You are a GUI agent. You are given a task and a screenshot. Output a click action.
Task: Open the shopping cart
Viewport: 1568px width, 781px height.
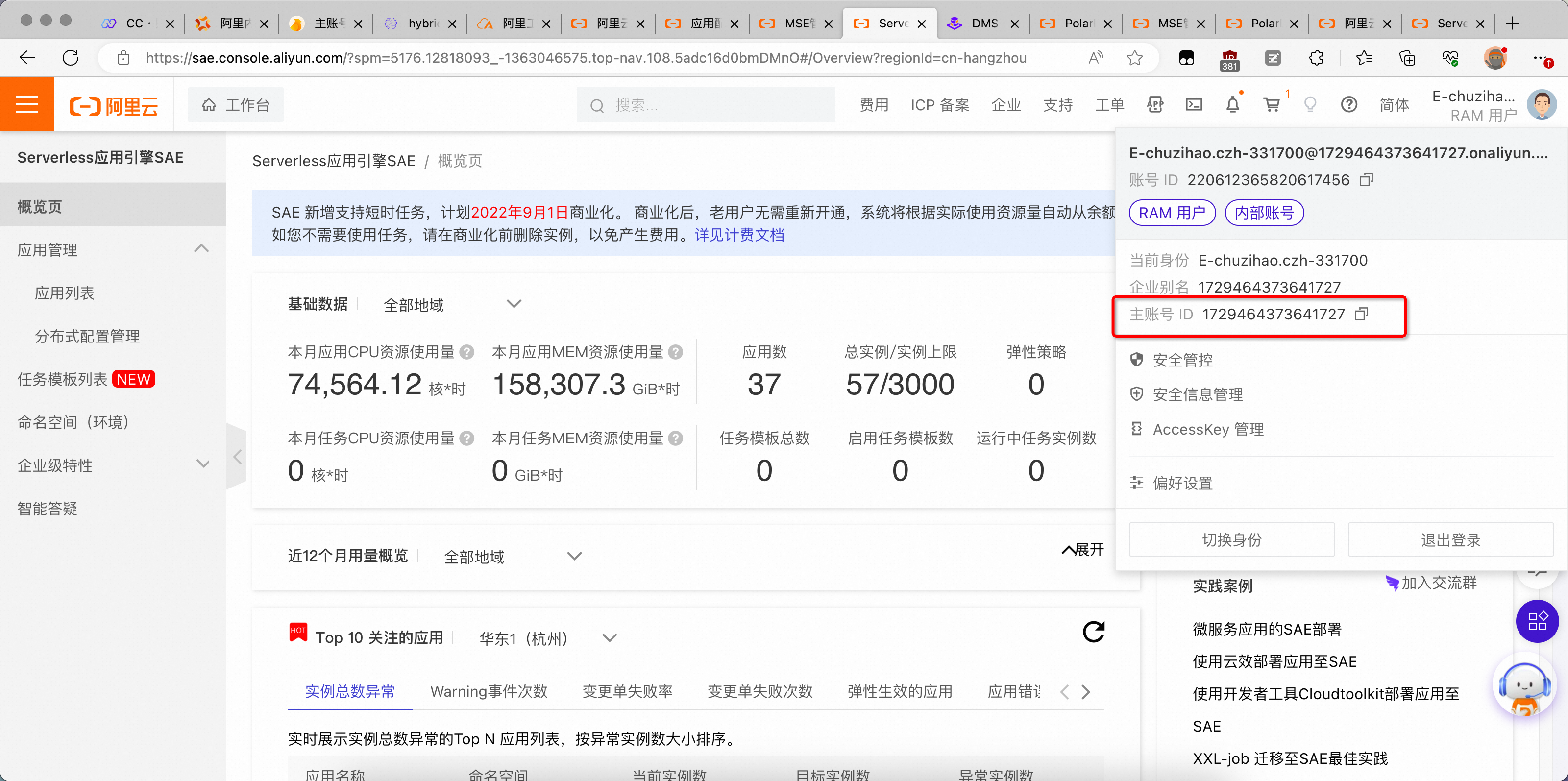click(1272, 105)
